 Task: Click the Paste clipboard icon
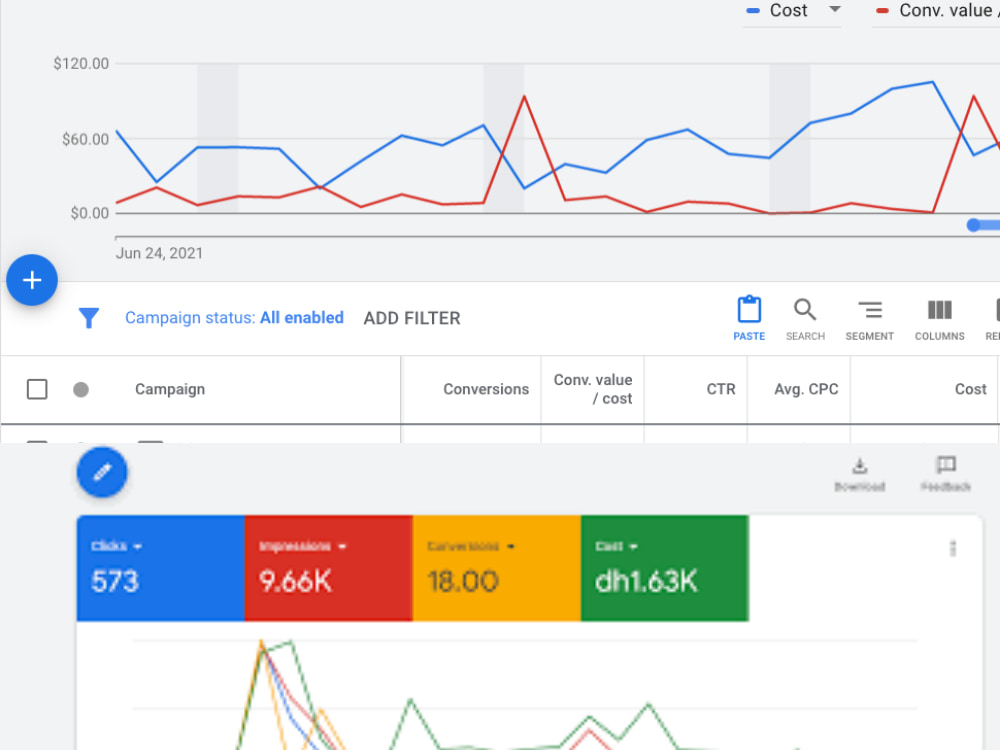(x=749, y=318)
